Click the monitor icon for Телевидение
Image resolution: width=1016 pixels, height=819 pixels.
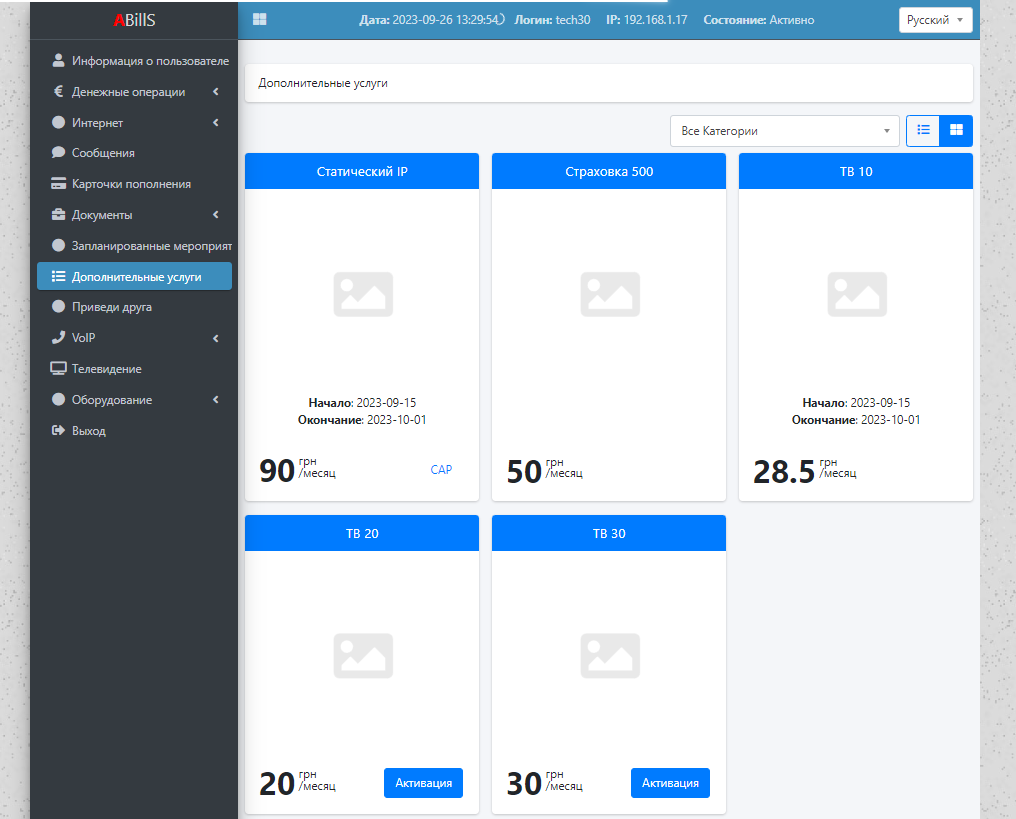click(58, 369)
